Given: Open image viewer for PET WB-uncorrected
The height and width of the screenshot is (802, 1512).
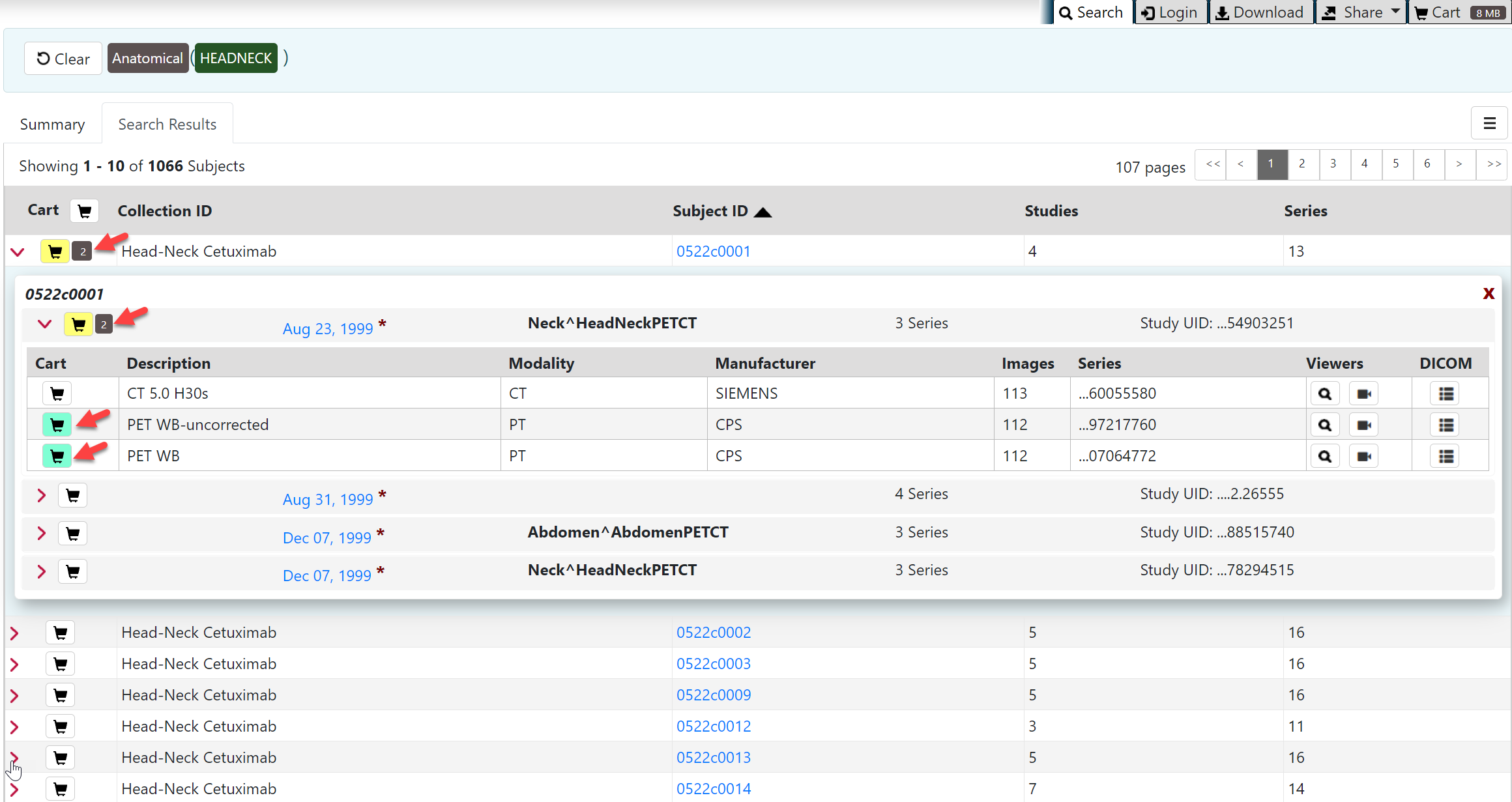Looking at the screenshot, I should (1325, 425).
